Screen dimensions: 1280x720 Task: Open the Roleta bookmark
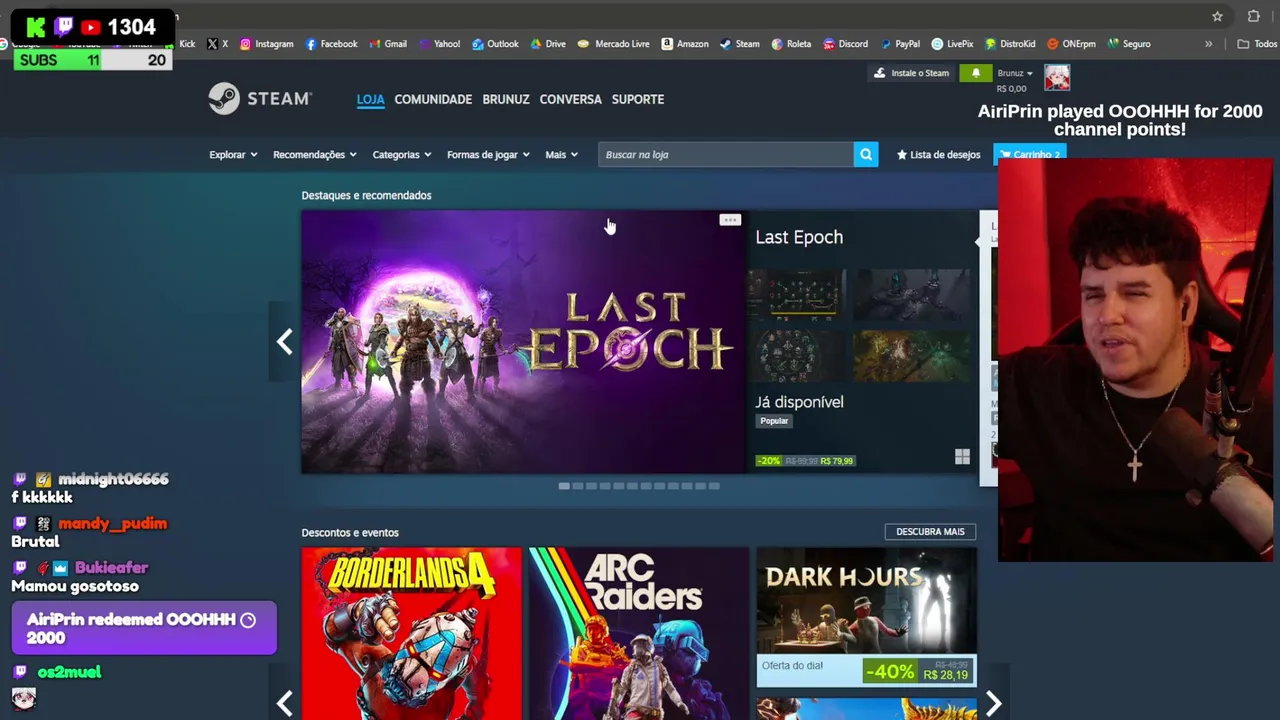791,44
